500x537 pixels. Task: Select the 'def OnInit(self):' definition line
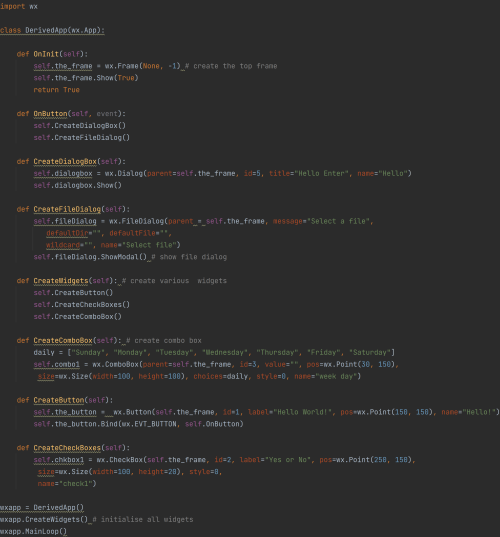[52, 54]
